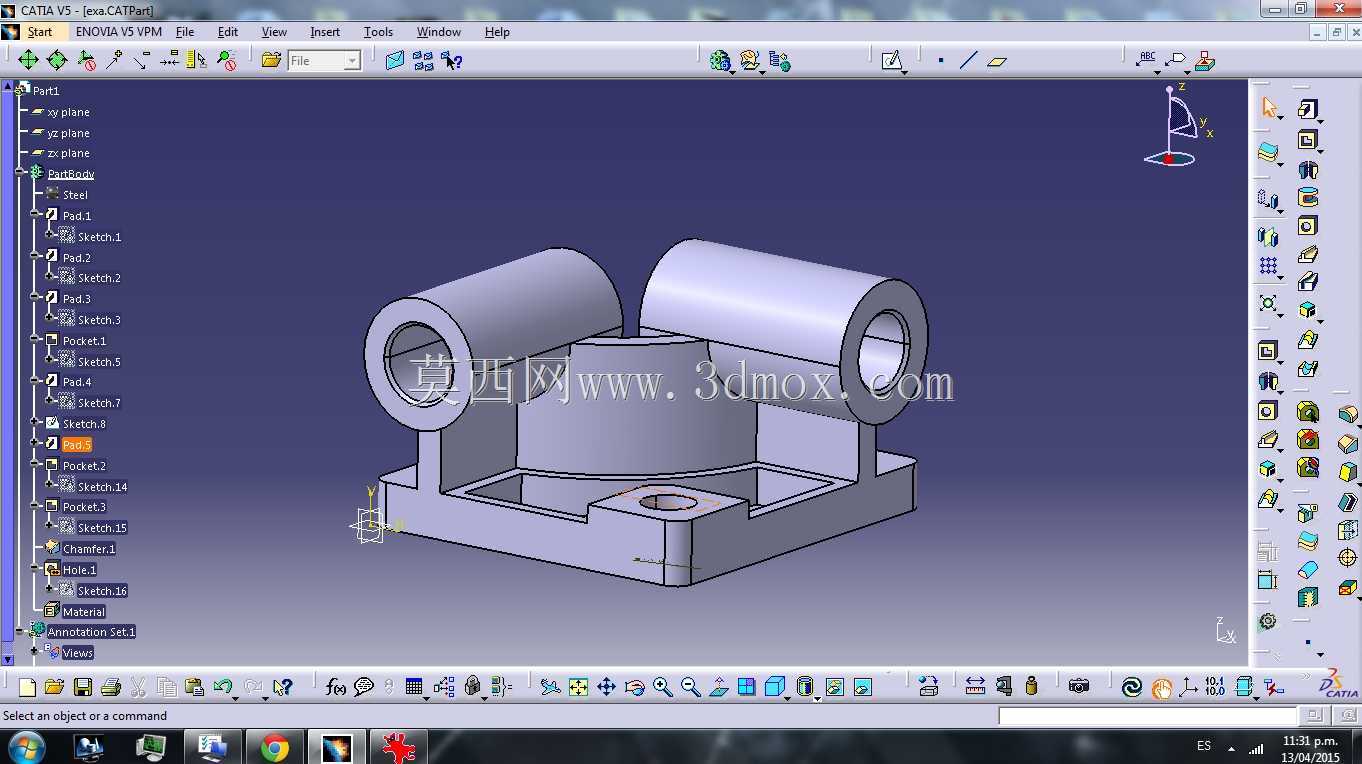Click the command input field in status bar

point(1147,716)
